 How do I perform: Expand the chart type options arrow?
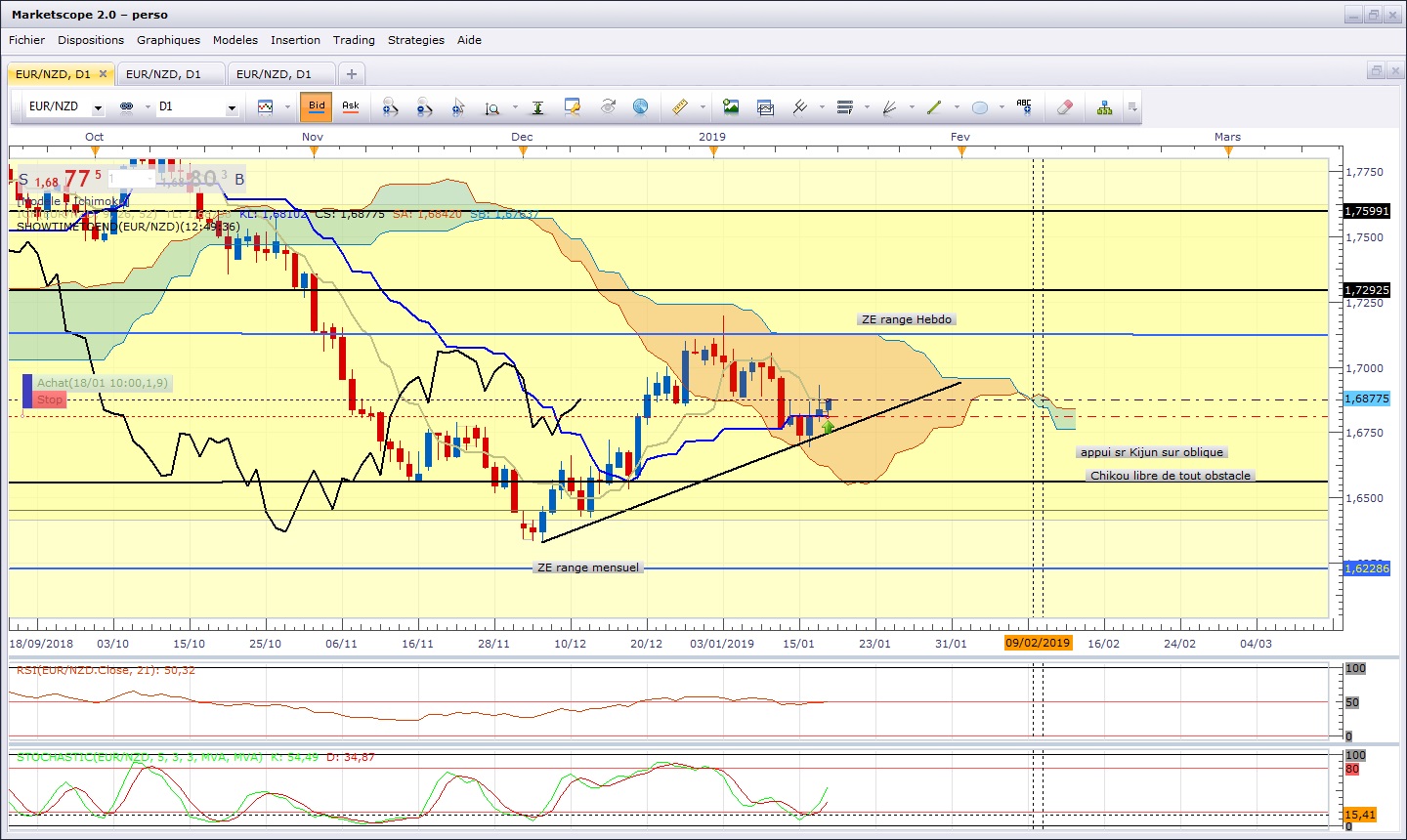coord(287,107)
